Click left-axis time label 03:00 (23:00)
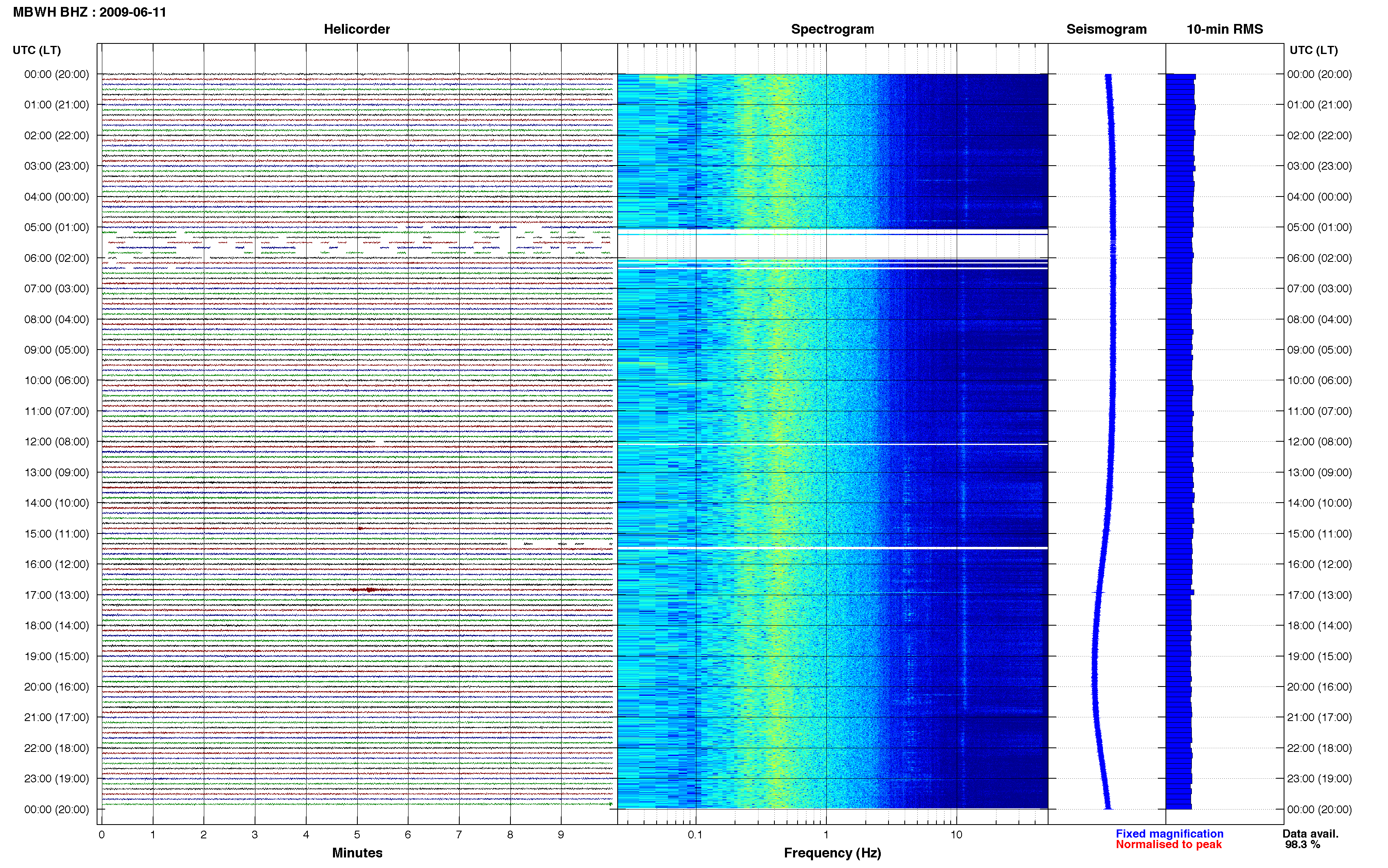This screenshot has width=1388, height=868. click(56, 166)
